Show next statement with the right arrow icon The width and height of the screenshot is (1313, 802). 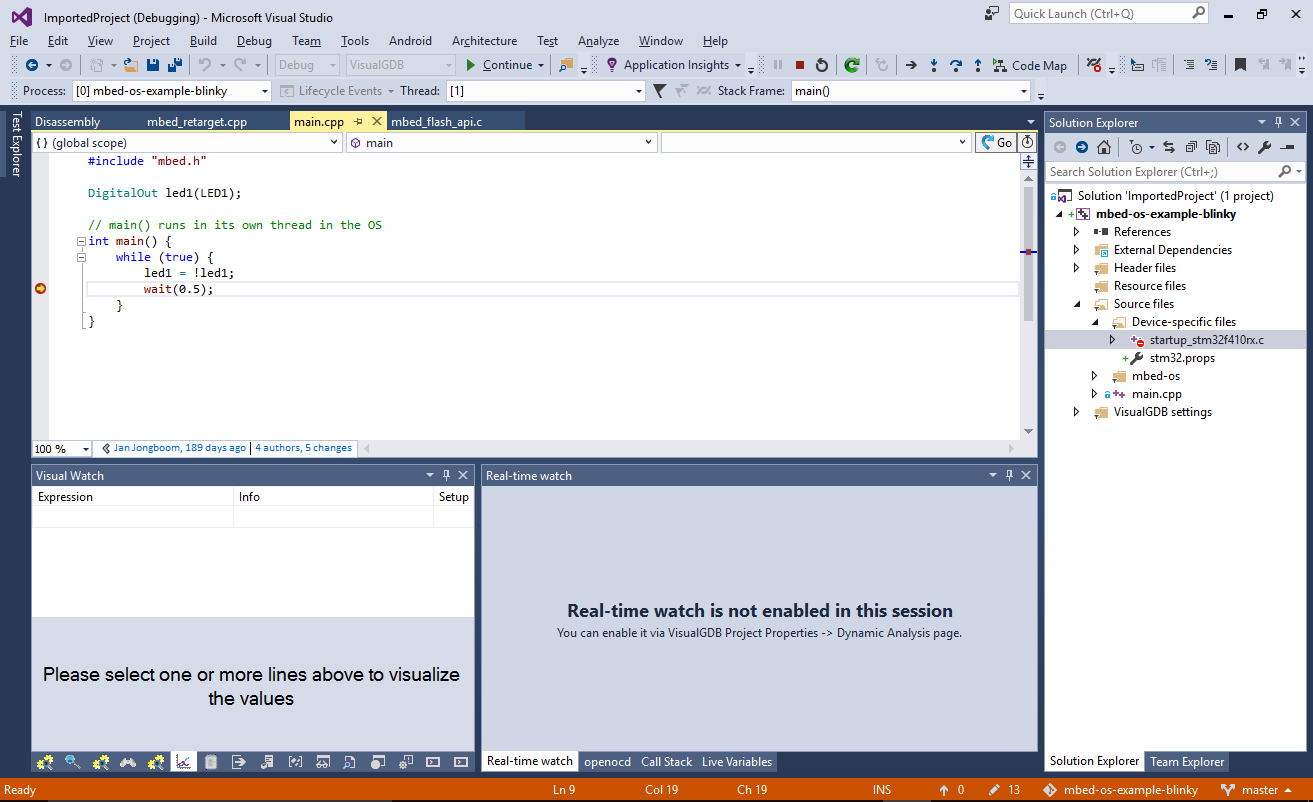tap(911, 65)
